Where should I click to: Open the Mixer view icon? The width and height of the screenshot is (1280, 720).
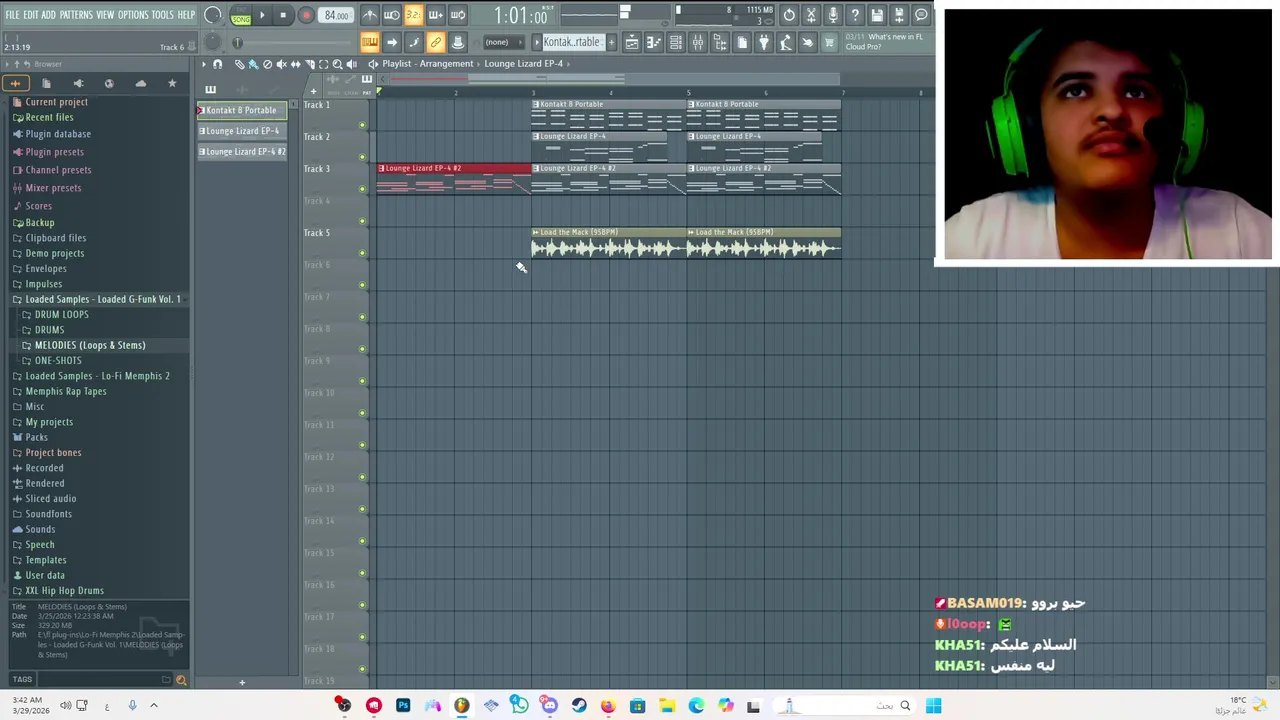point(698,42)
